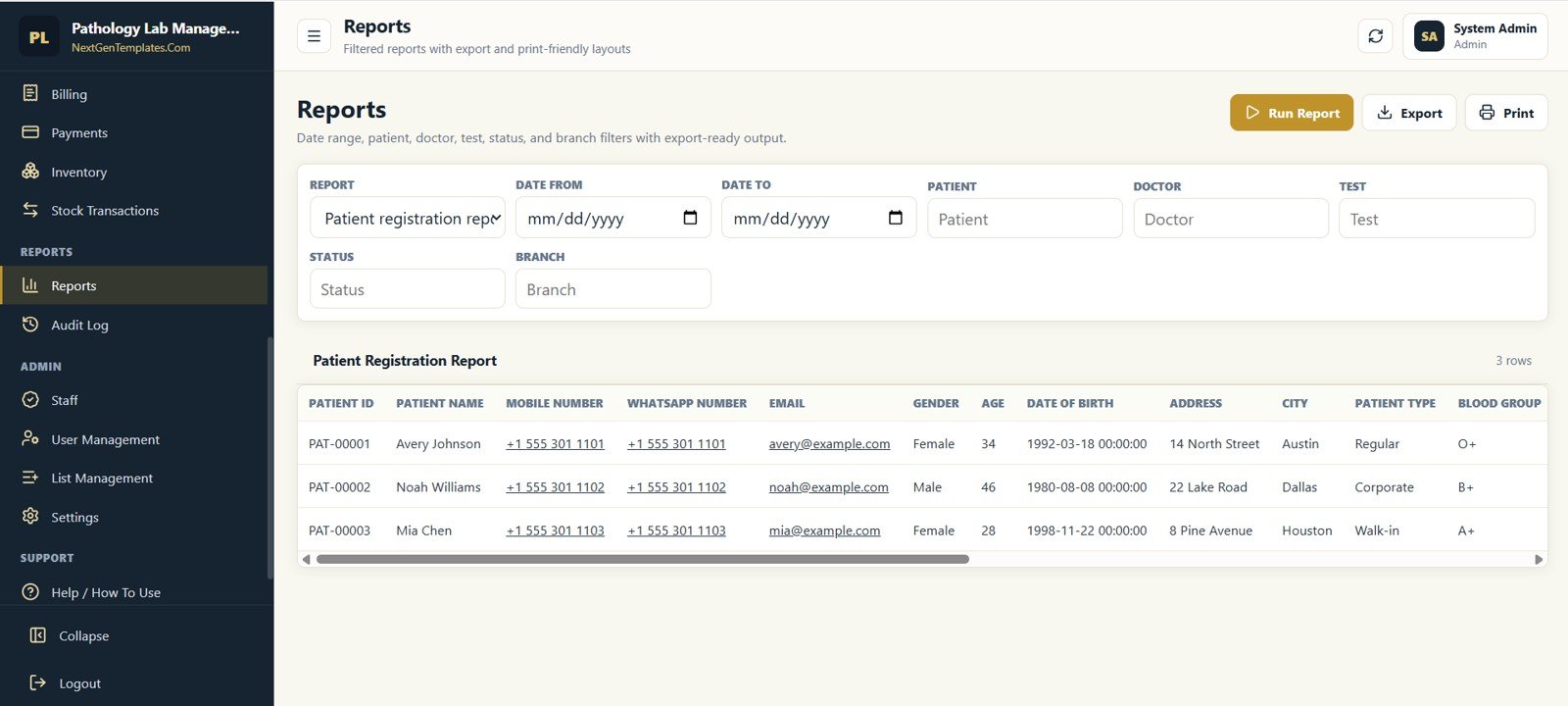This screenshot has height=706, width=1568.
Task: Click the Patient Name column header
Action: click(440, 403)
